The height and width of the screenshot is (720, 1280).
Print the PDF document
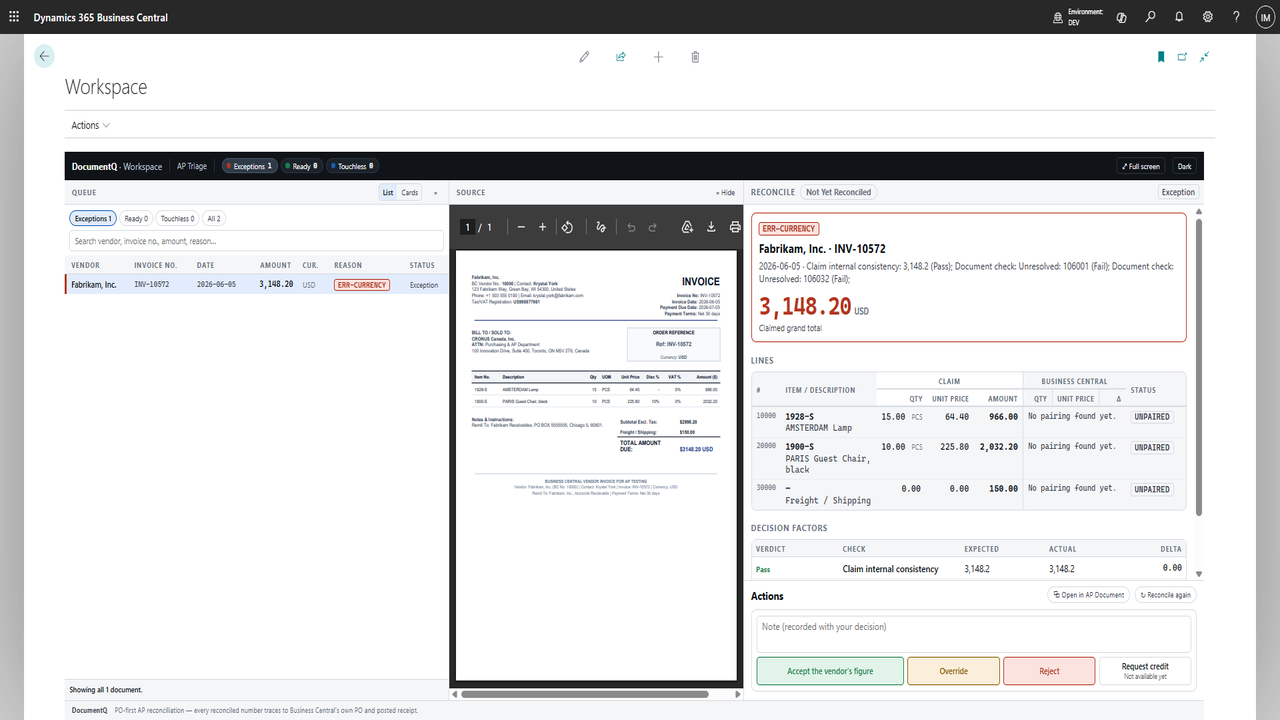point(735,227)
